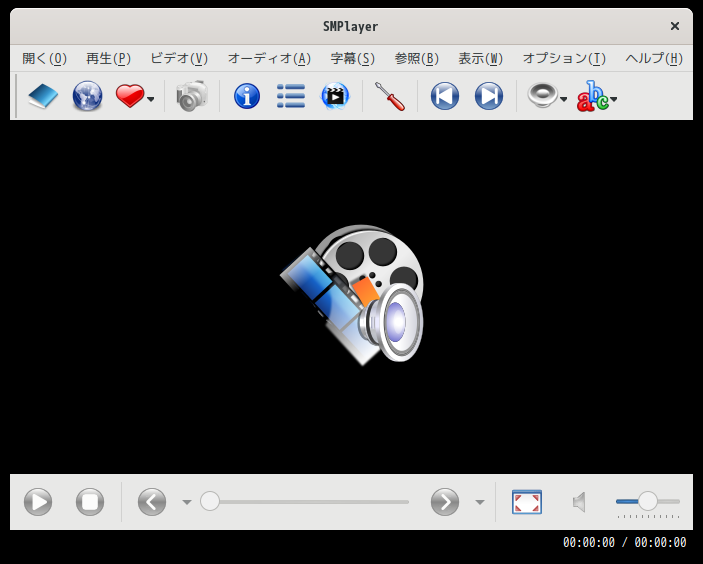
Task: Open forward options dropdown arrow
Action: 480,502
